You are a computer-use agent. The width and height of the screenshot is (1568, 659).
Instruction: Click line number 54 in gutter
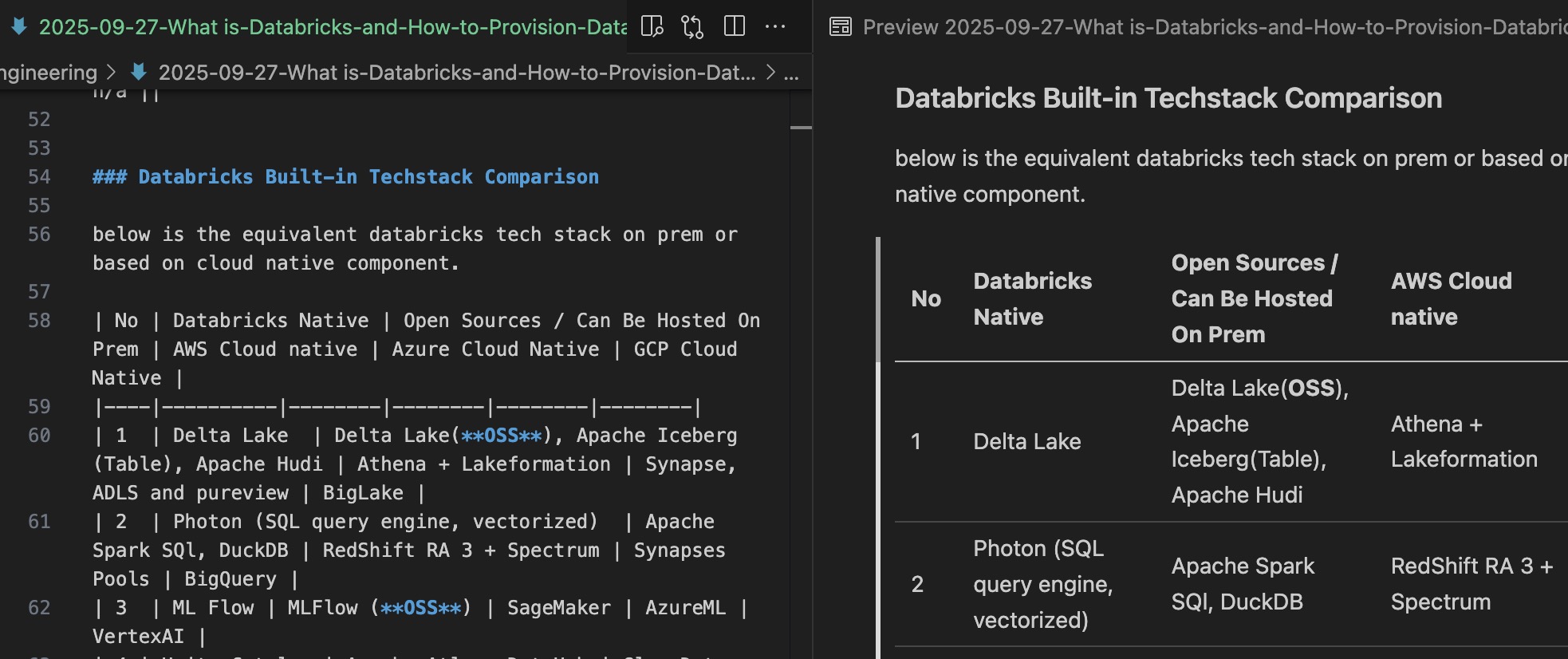[x=39, y=177]
